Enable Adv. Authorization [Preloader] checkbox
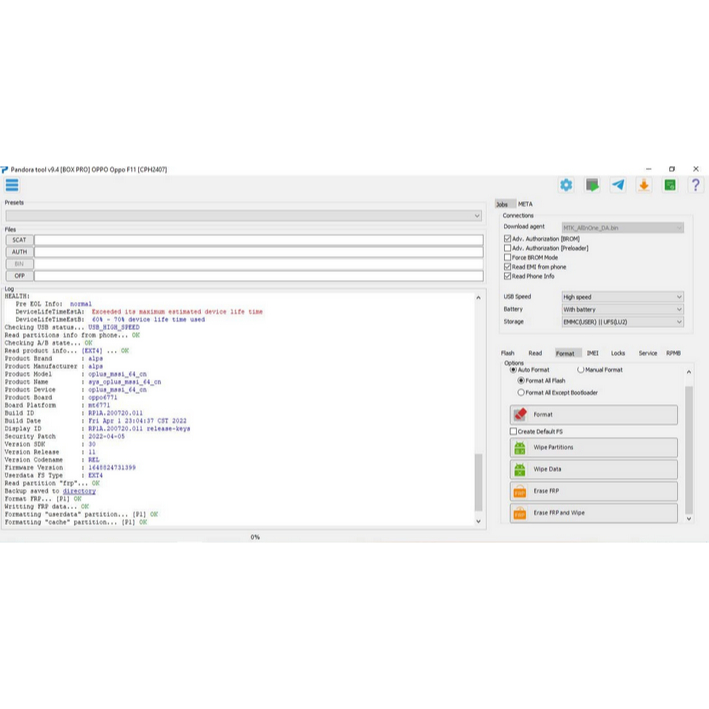 507,248
